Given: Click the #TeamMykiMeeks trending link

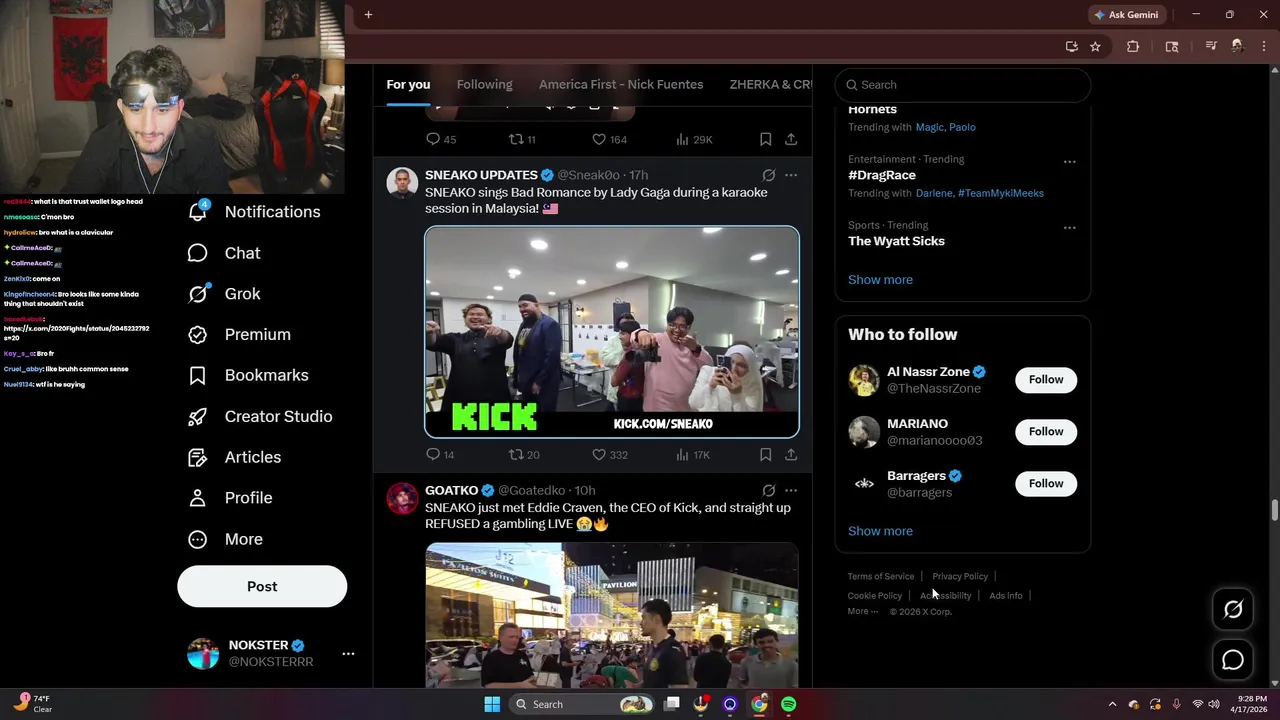Looking at the screenshot, I should pos(1001,193).
